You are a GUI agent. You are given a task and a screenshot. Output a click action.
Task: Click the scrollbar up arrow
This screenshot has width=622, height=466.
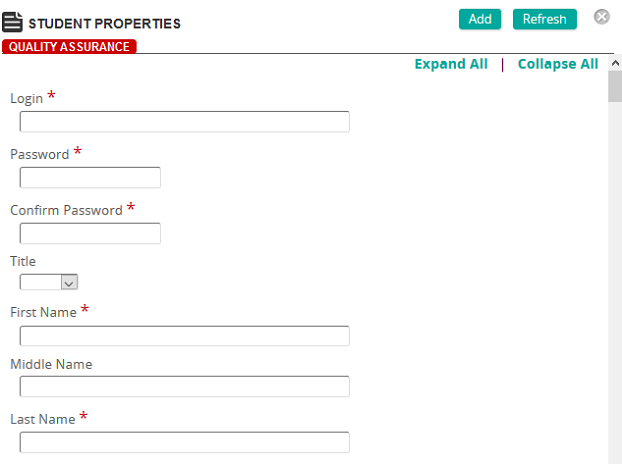615,63
